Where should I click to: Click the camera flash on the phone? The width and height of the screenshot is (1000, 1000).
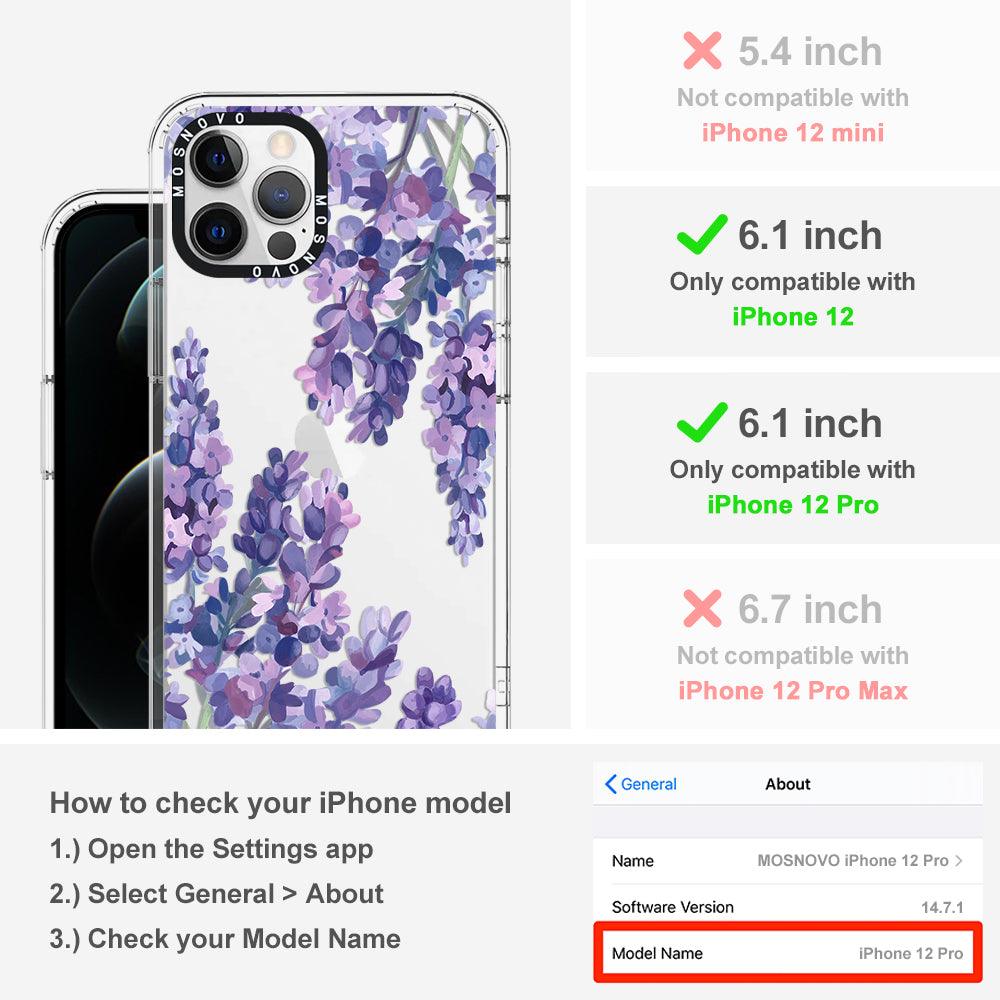[x=279, y=144]
